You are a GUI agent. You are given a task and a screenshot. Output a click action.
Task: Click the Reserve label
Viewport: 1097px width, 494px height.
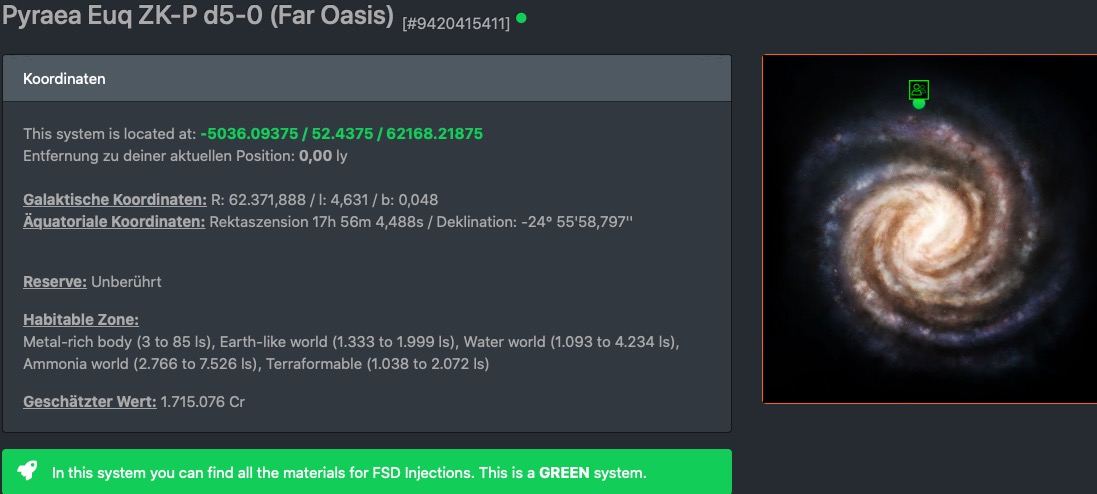tap(55, 282)
